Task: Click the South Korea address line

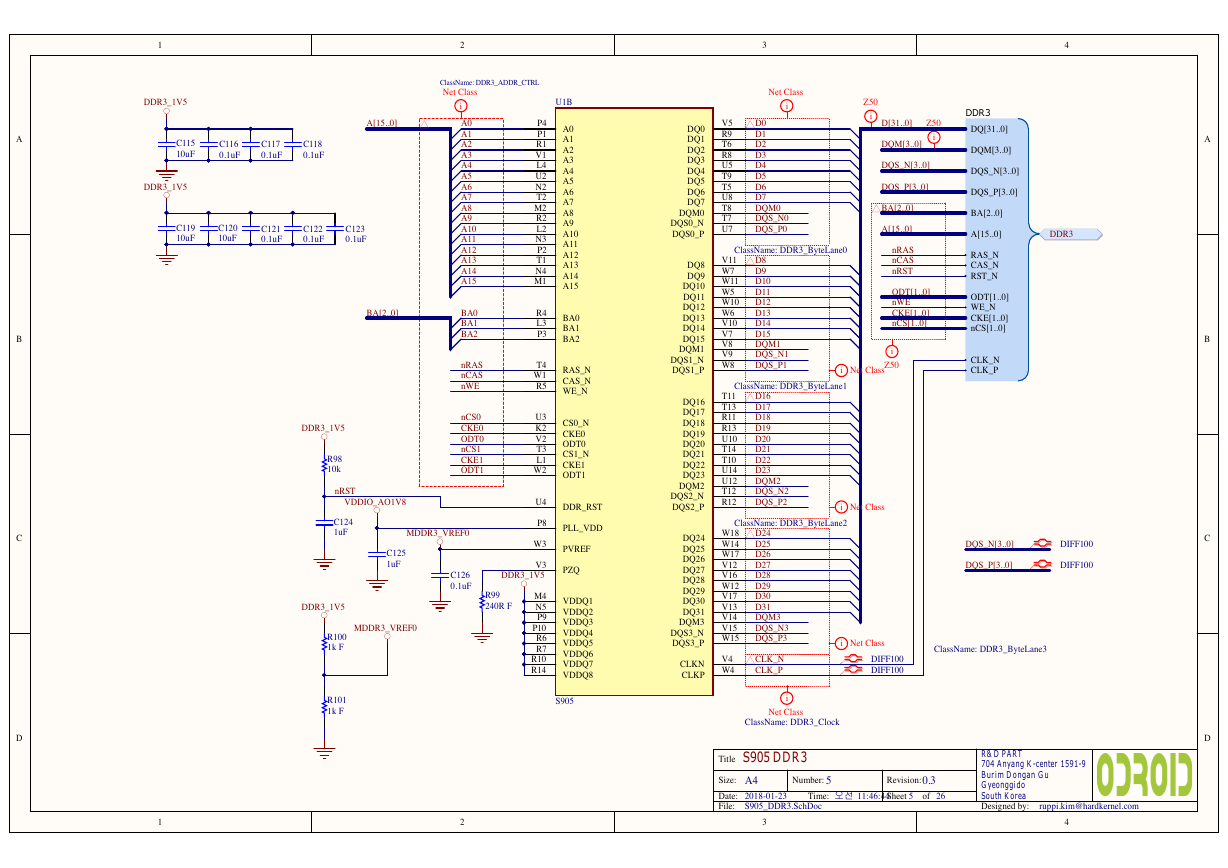Action: 1005,797
